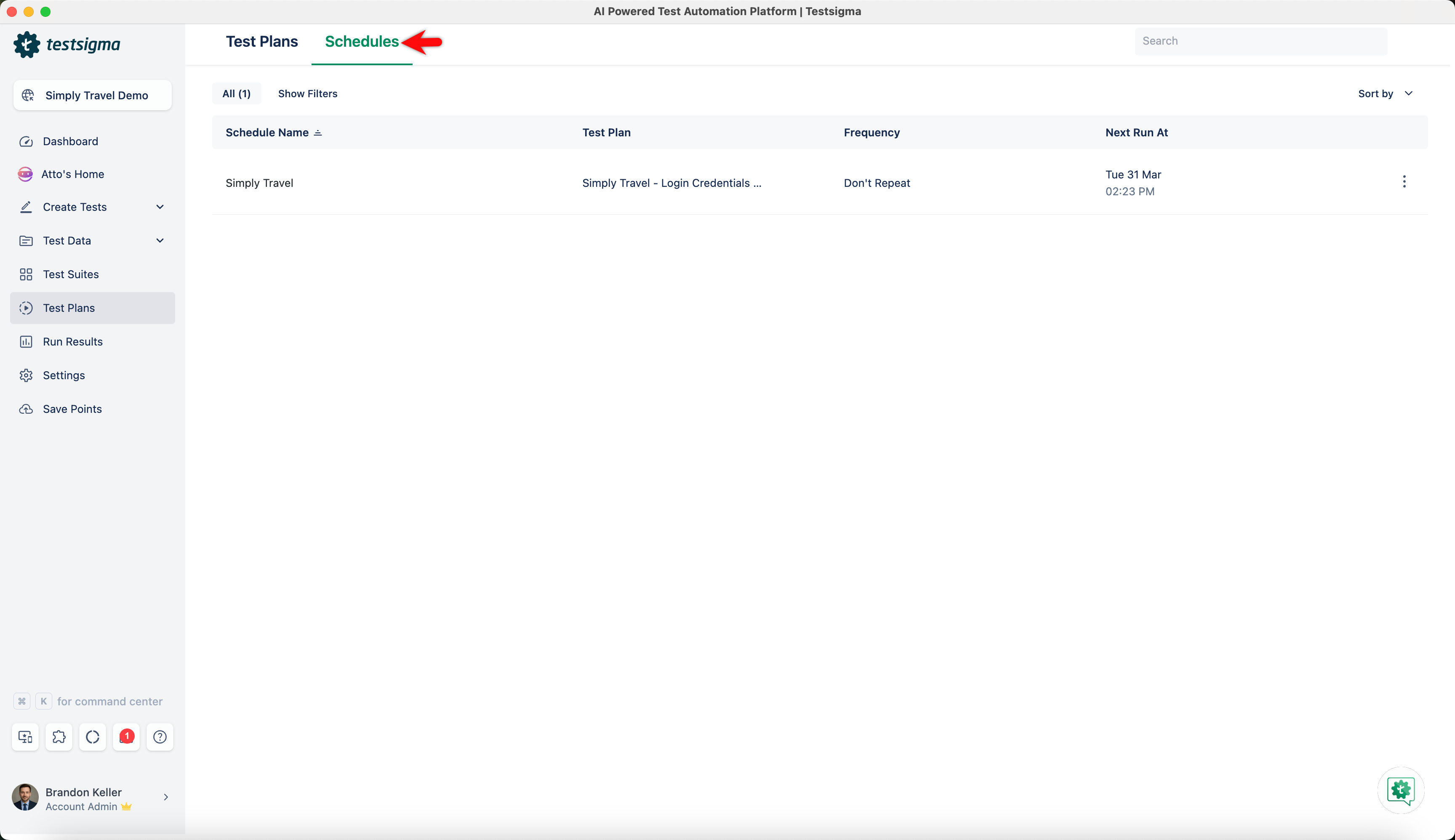The height and width of the screenshot is (840, 1455).
Task: Open Simply Travel Demo project selector
Action: click(x=92, y=95)
